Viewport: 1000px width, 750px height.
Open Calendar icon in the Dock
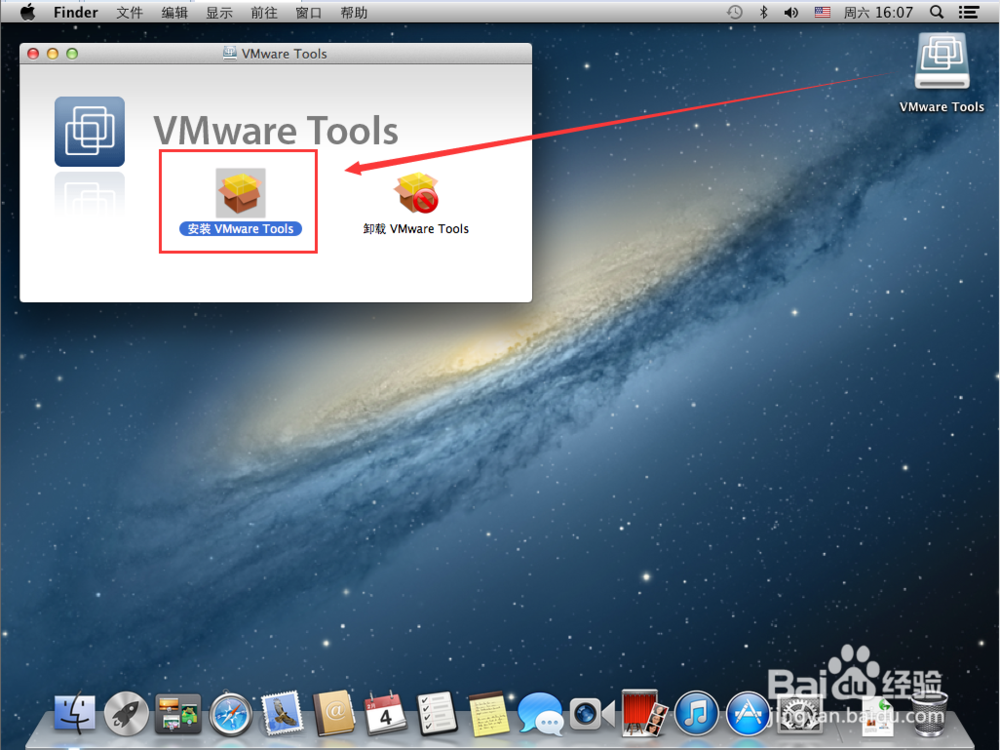point(385,714)
